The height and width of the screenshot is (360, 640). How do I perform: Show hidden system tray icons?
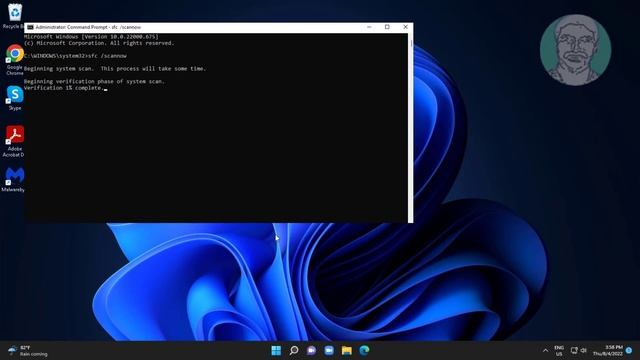pos(545,351)
